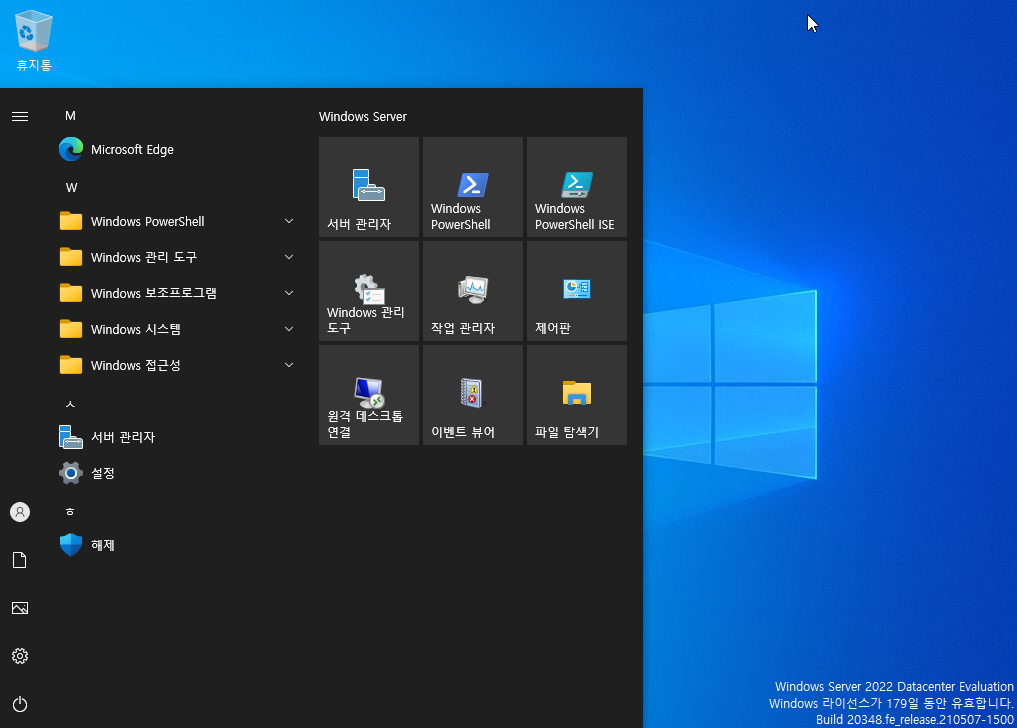Image resolution: width=1017 pixels, height=728 pixels.
Task: Open Documents from Start sidebar
Action: pyautogui.click(x=20, y=560)
